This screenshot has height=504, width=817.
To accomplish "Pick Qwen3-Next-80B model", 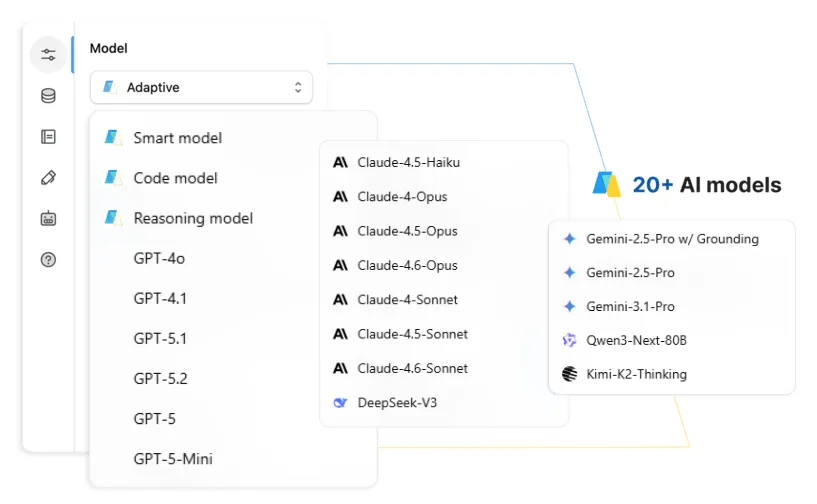I will tap(636, 340).
